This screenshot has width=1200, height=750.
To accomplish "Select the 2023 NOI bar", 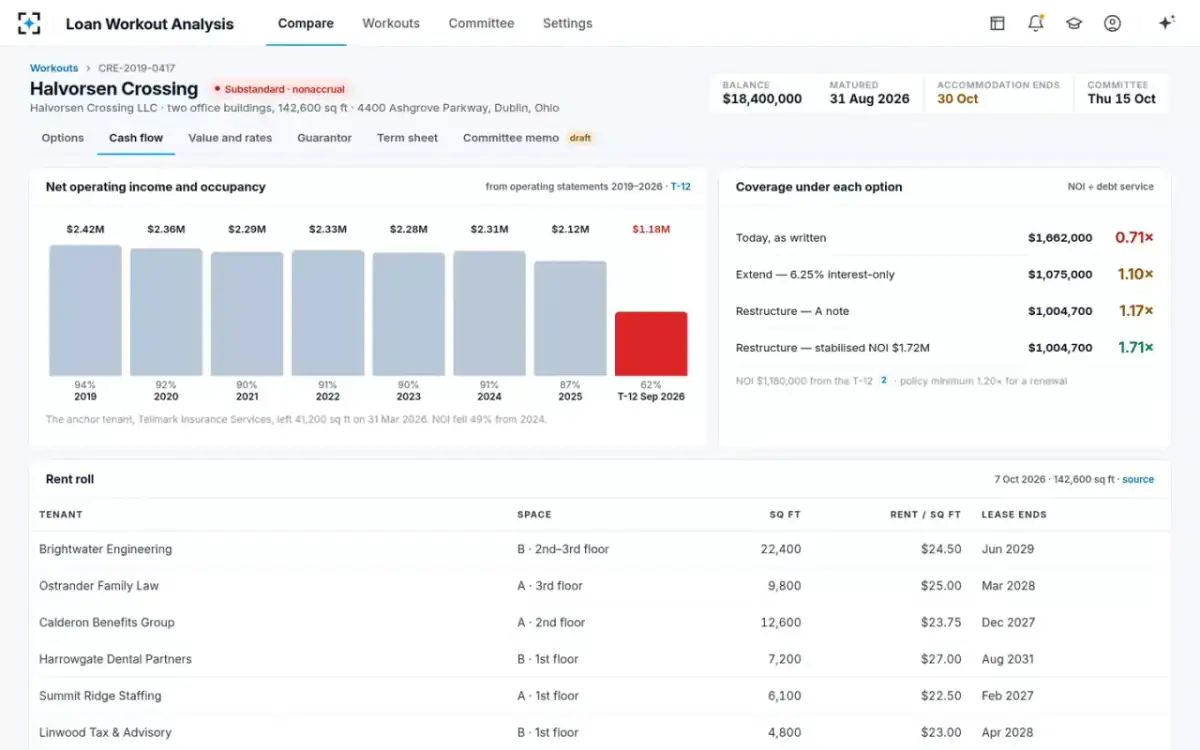I will point(409,314).
